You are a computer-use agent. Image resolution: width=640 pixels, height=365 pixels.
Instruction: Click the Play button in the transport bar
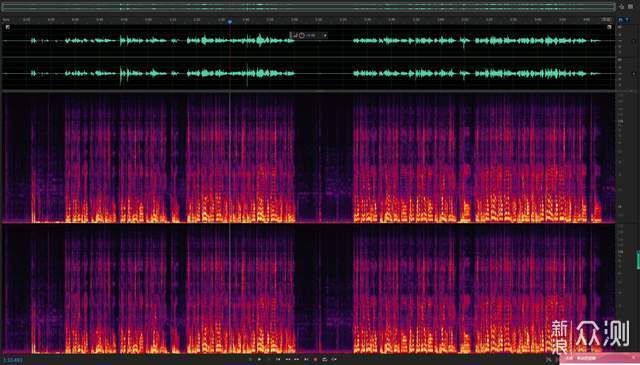coord(259,359)
